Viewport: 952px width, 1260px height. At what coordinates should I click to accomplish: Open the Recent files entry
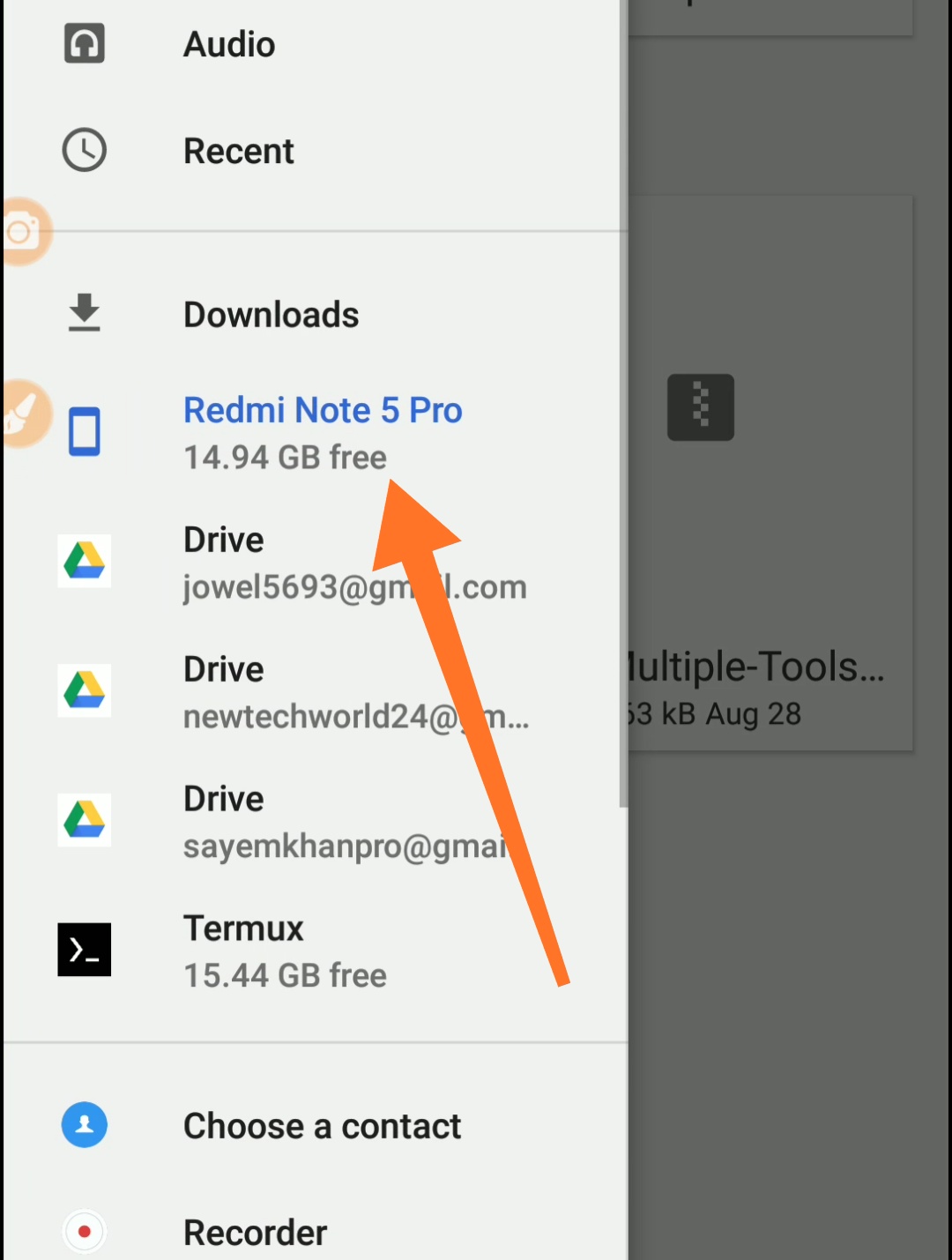[x=316, y=151]
